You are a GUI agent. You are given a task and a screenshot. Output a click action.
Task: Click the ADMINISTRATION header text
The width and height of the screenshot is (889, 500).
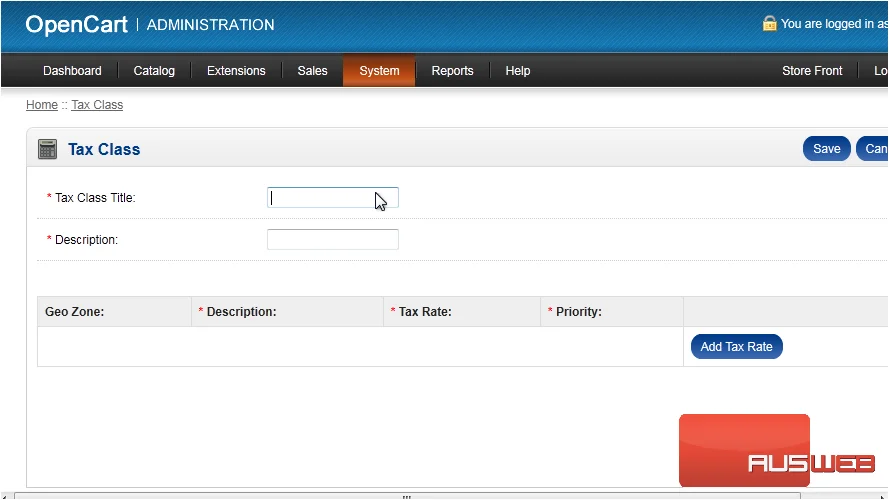(210, 25)
